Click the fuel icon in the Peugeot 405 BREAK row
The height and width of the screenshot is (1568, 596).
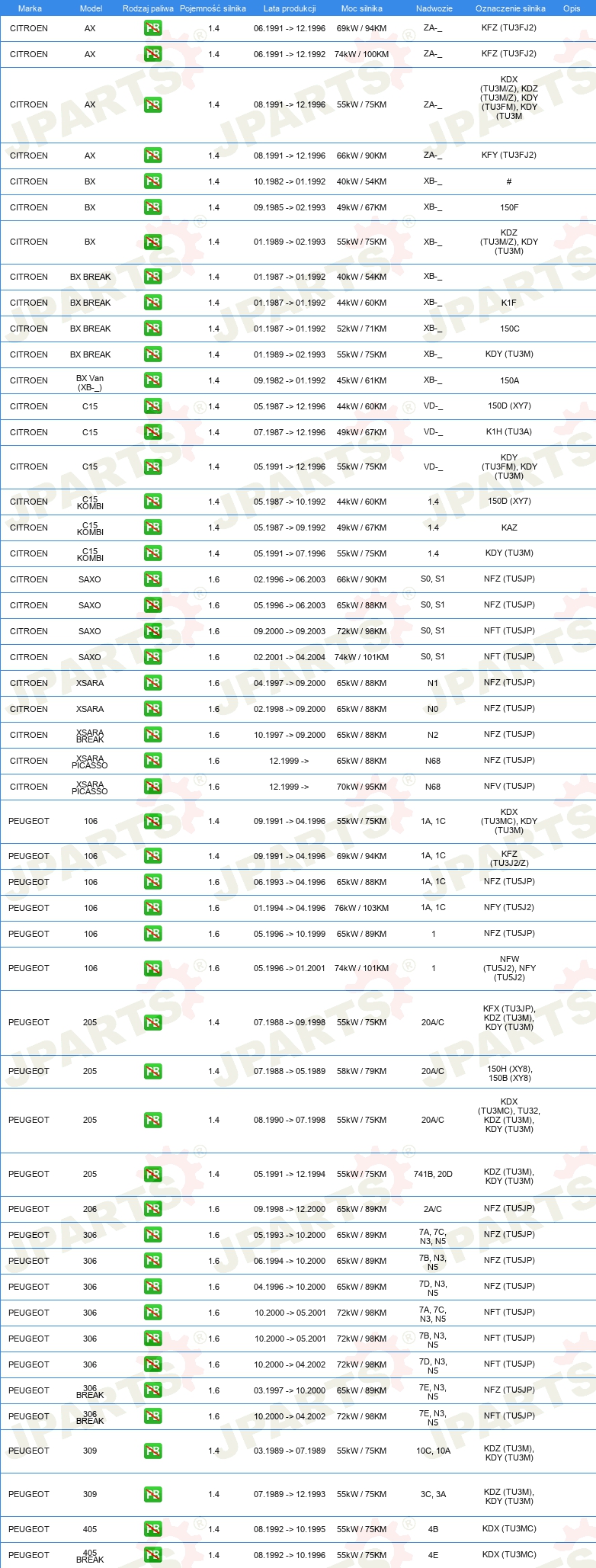(x=152, y=1555)
